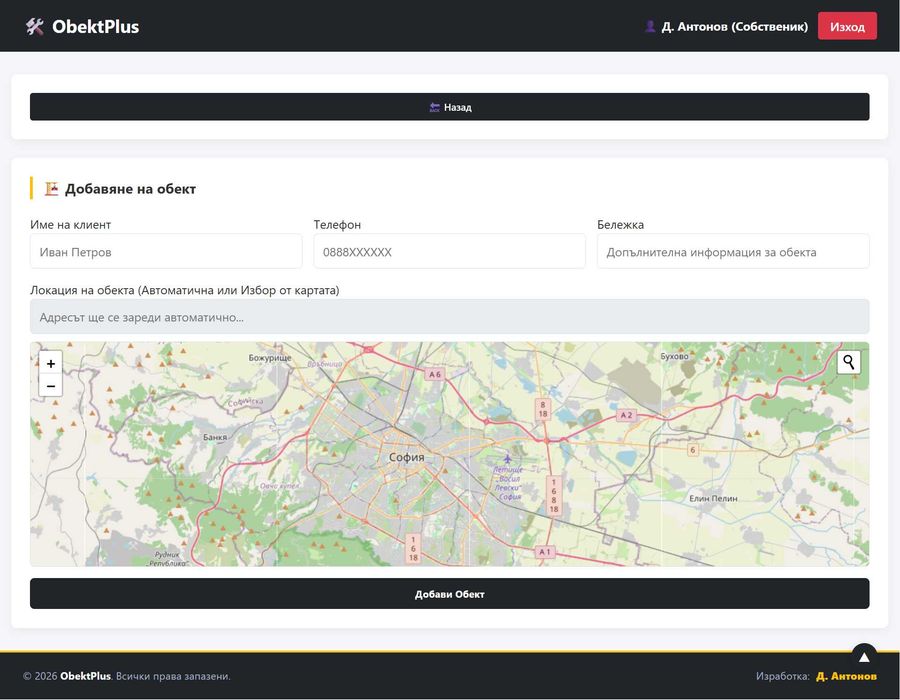Click the A6 highway marker on map
Screen dimensions: 900x700
(x=435, y=374)
